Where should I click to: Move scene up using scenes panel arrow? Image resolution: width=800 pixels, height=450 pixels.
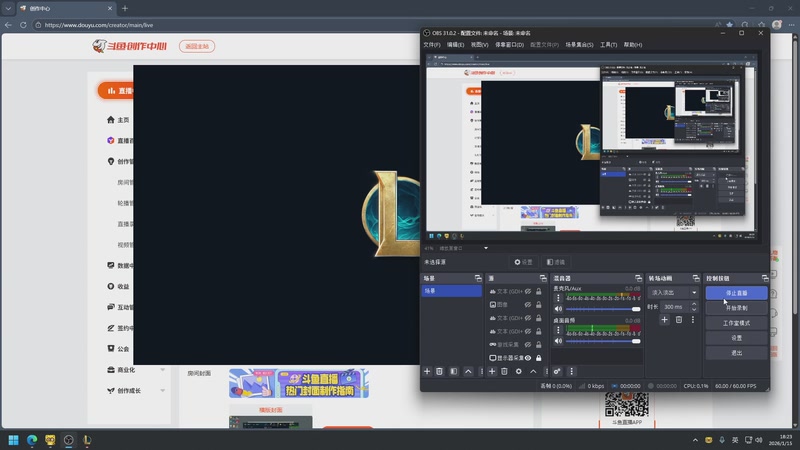(x=468, y=371)
